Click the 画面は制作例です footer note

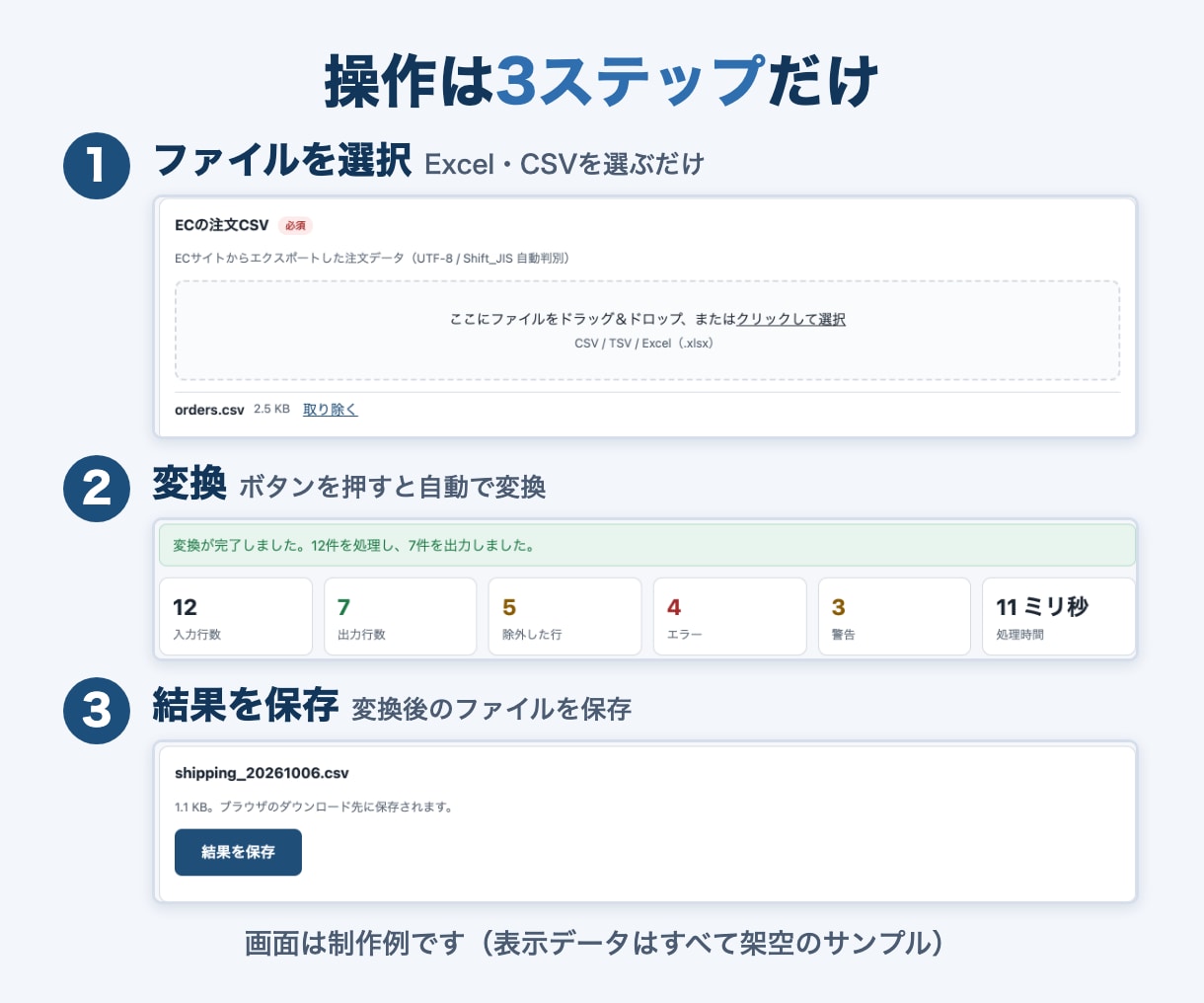click(596, 943)
